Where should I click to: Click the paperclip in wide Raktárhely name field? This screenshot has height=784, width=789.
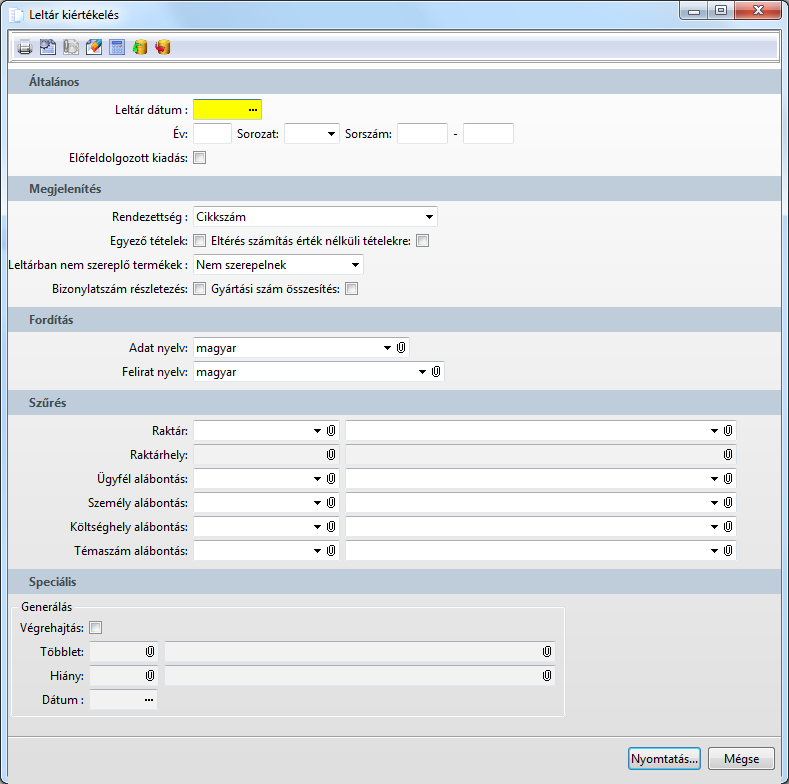[728, 455]
